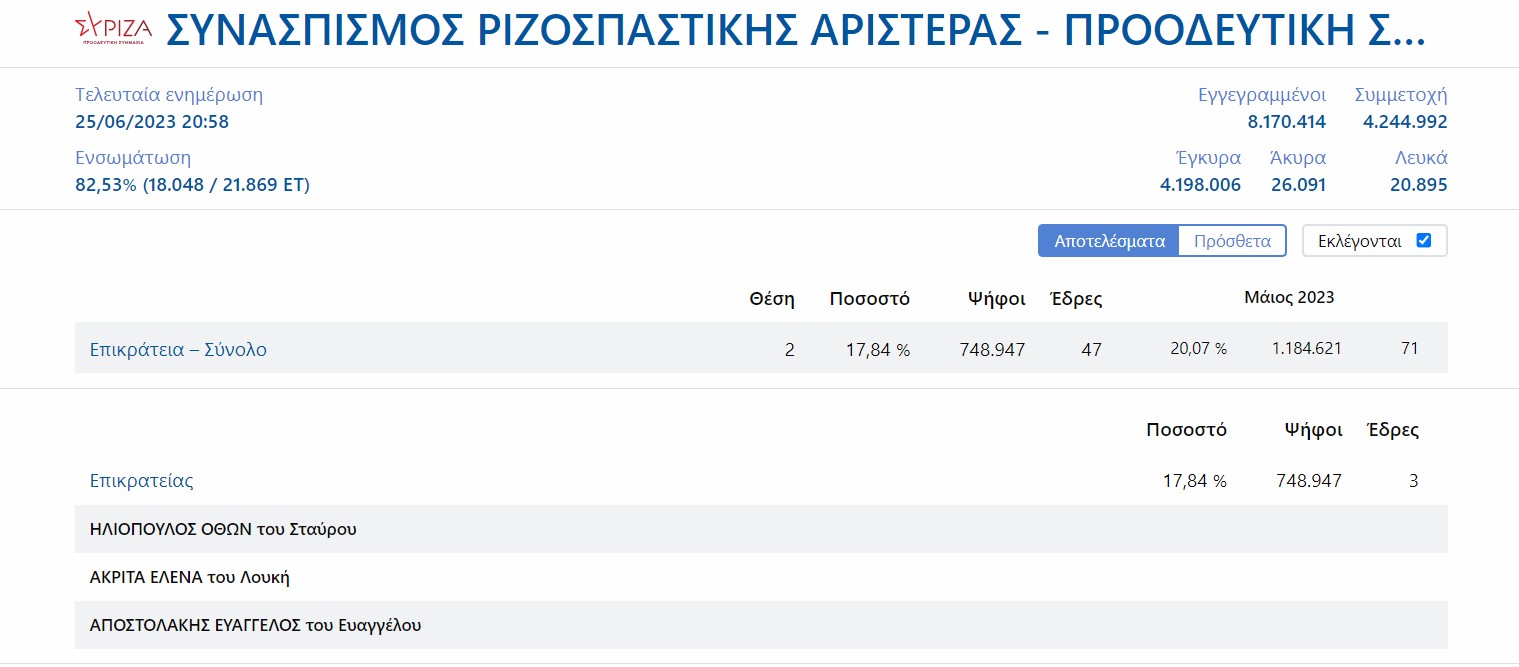Click the Θέση column header
1519x667 pixels.
pyautogui.click(x=771, y=298)
